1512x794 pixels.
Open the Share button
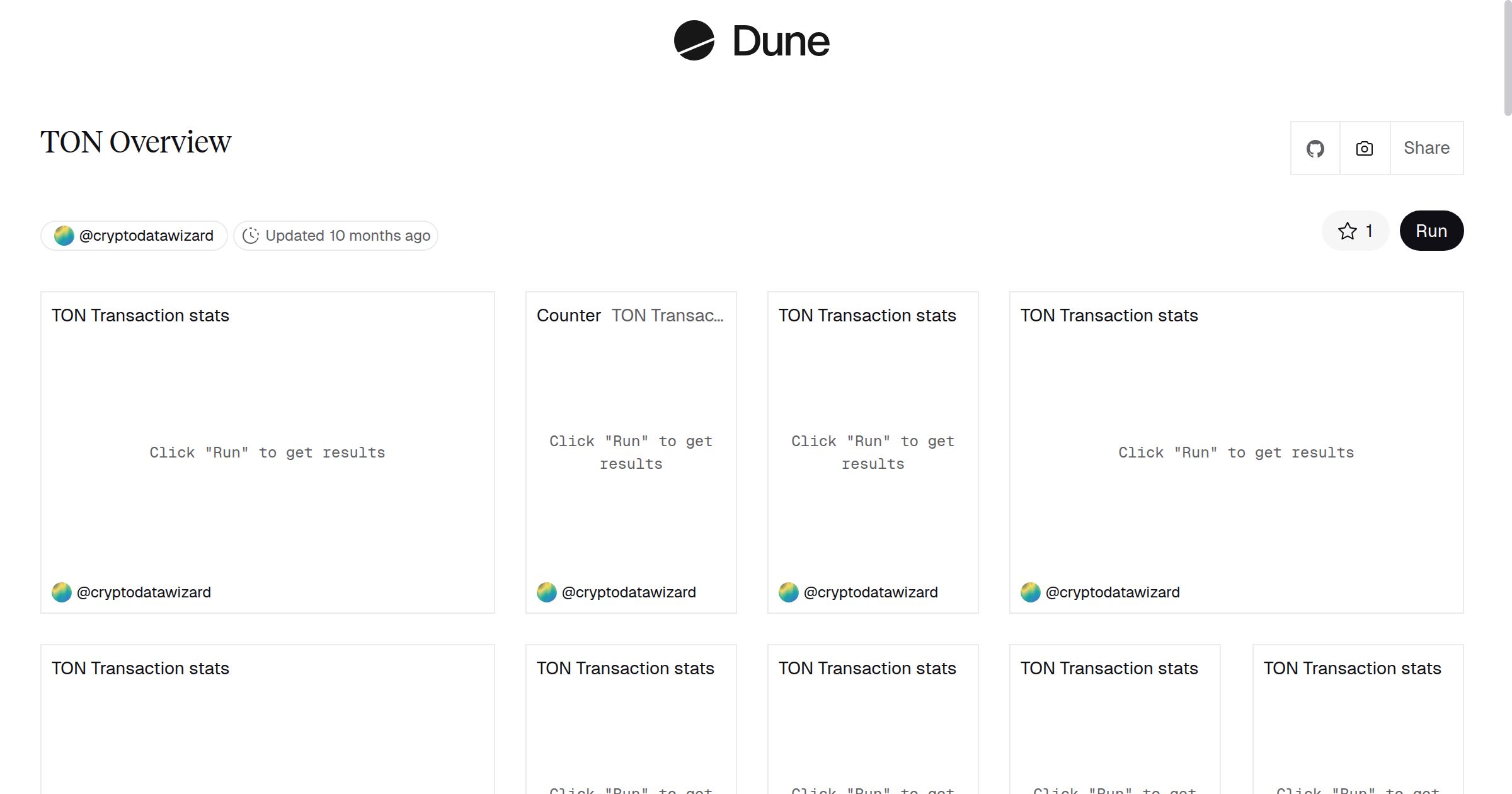[1426, 149]
